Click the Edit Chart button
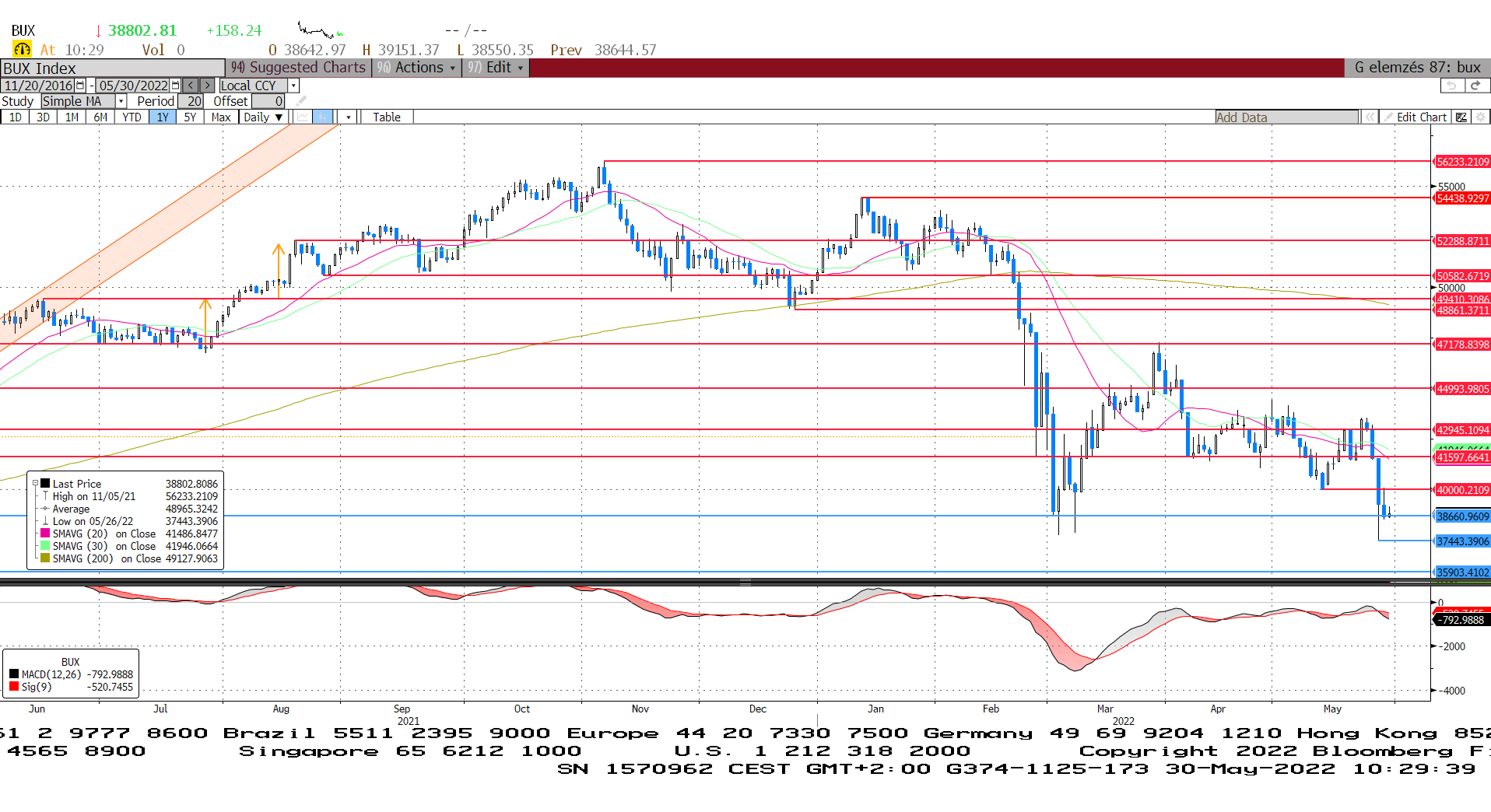 click(x=1415, y=117)
